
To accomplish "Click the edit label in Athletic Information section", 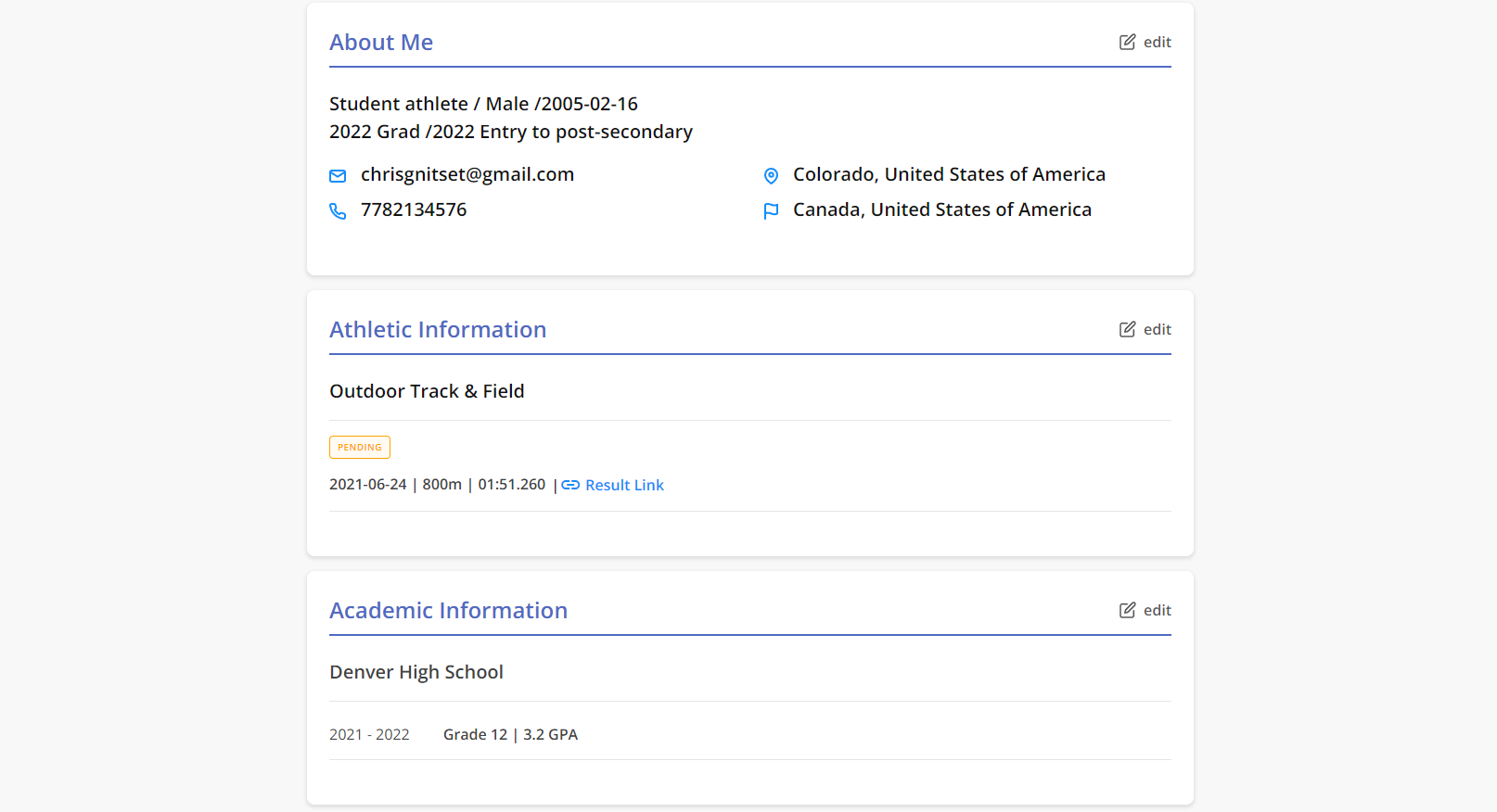I will click(x=1157, y=329).
